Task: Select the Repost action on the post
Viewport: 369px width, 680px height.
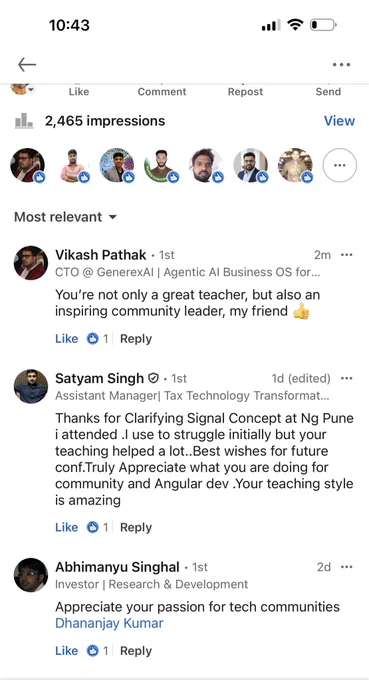Action: click(x=245, y=92)
